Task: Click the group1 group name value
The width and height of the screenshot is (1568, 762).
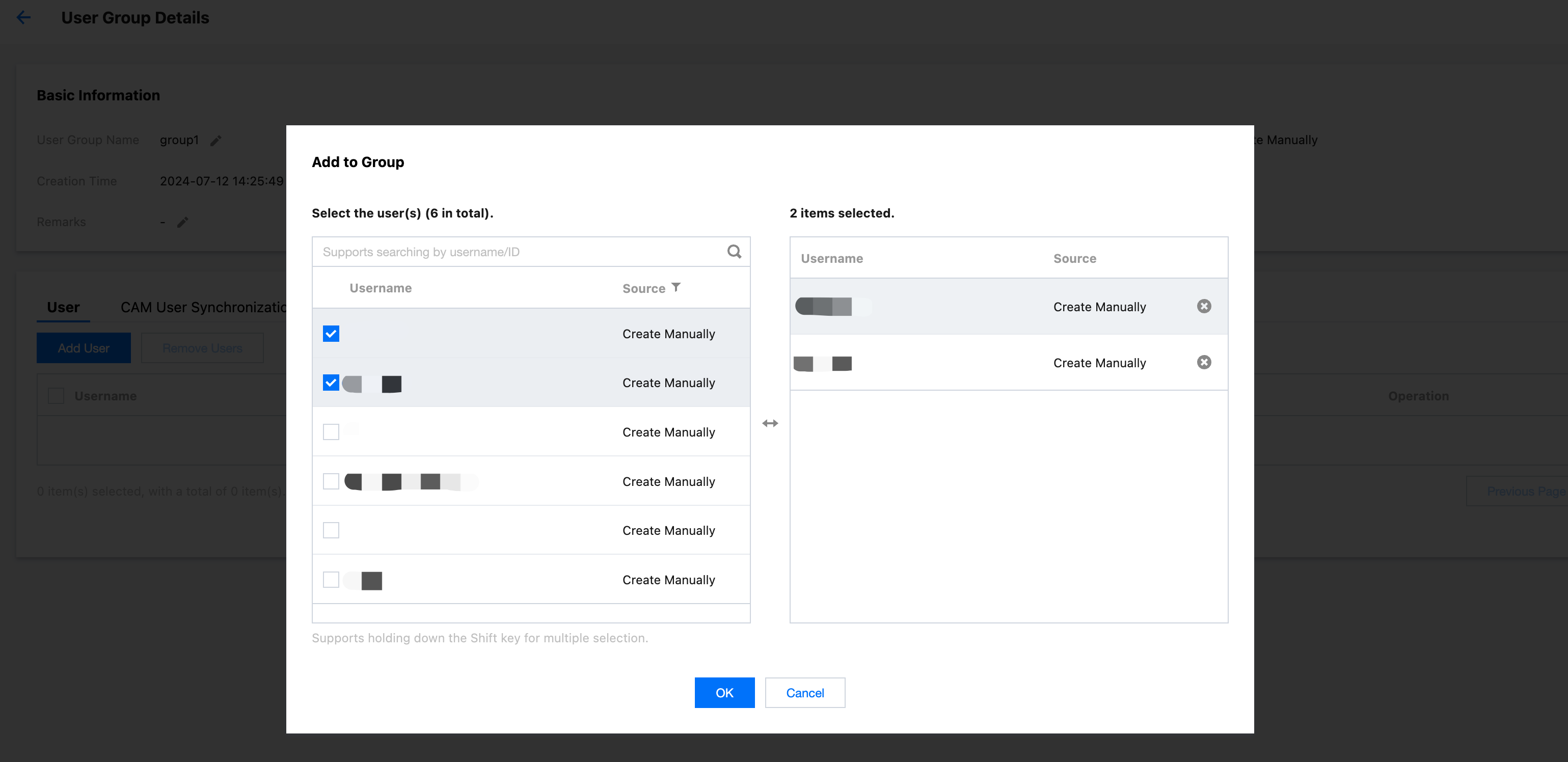Action: pyautogui.click(x=179, y=140)
